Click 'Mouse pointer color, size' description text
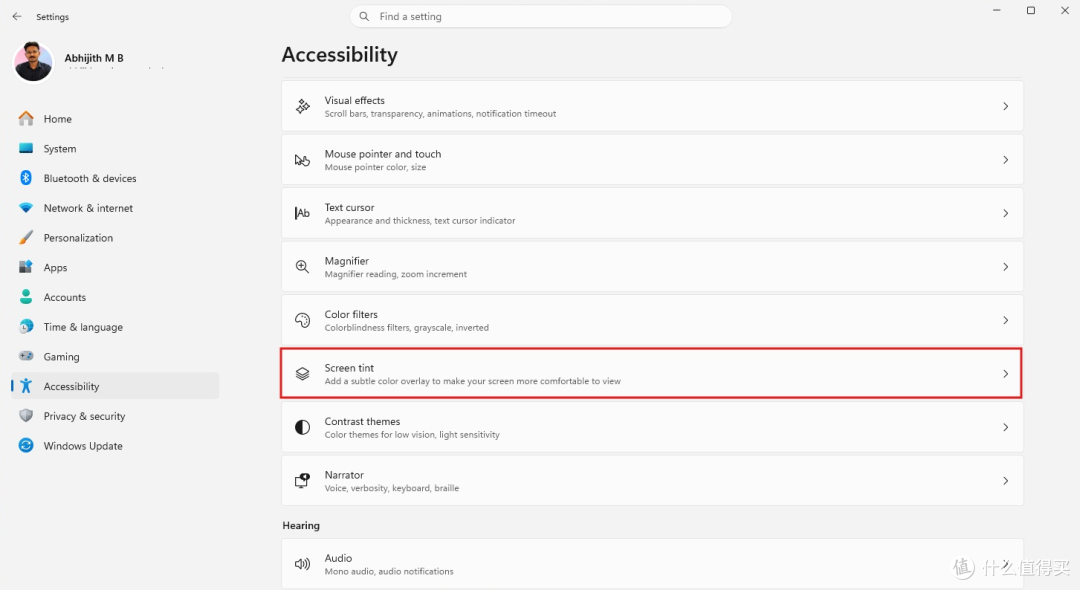 pyautogui.click(x=375, y=167)
